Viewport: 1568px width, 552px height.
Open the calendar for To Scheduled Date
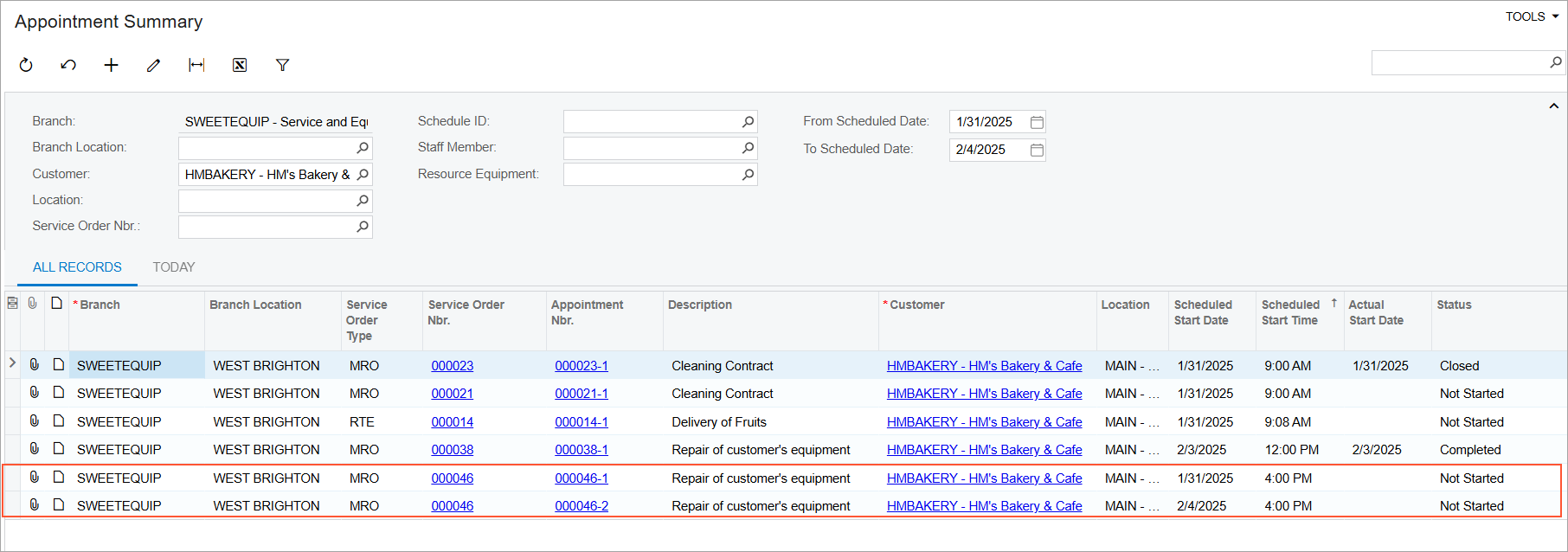point(1037,150)
